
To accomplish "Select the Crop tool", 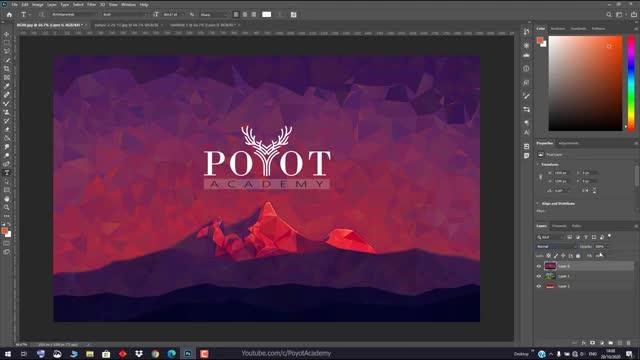I will tap(7, 69).
